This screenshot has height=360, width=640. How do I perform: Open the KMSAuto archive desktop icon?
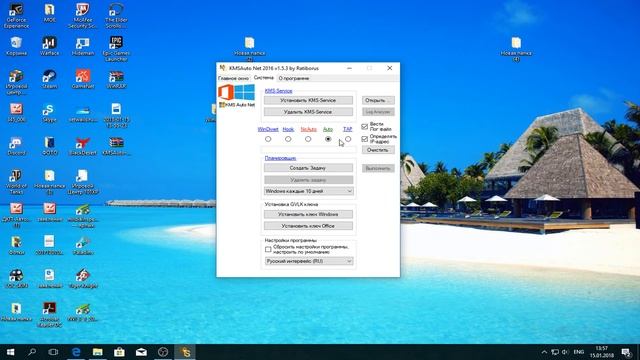(x=116, y=146)
